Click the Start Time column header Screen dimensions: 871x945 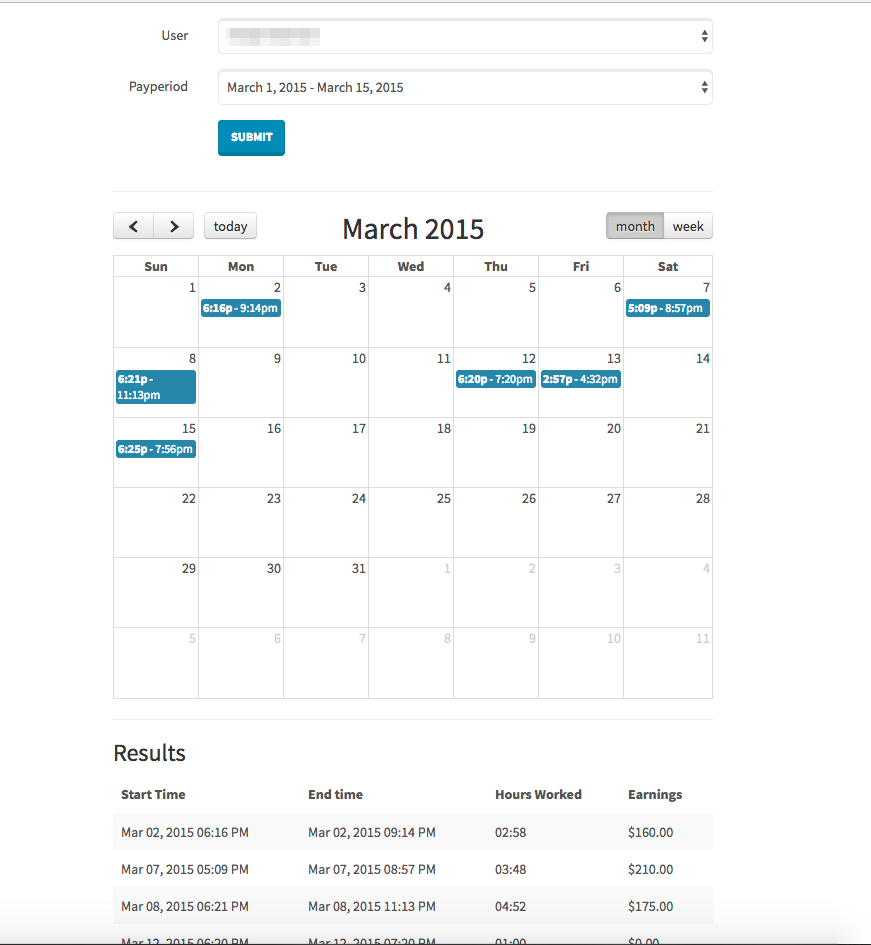tap(153, 794)
